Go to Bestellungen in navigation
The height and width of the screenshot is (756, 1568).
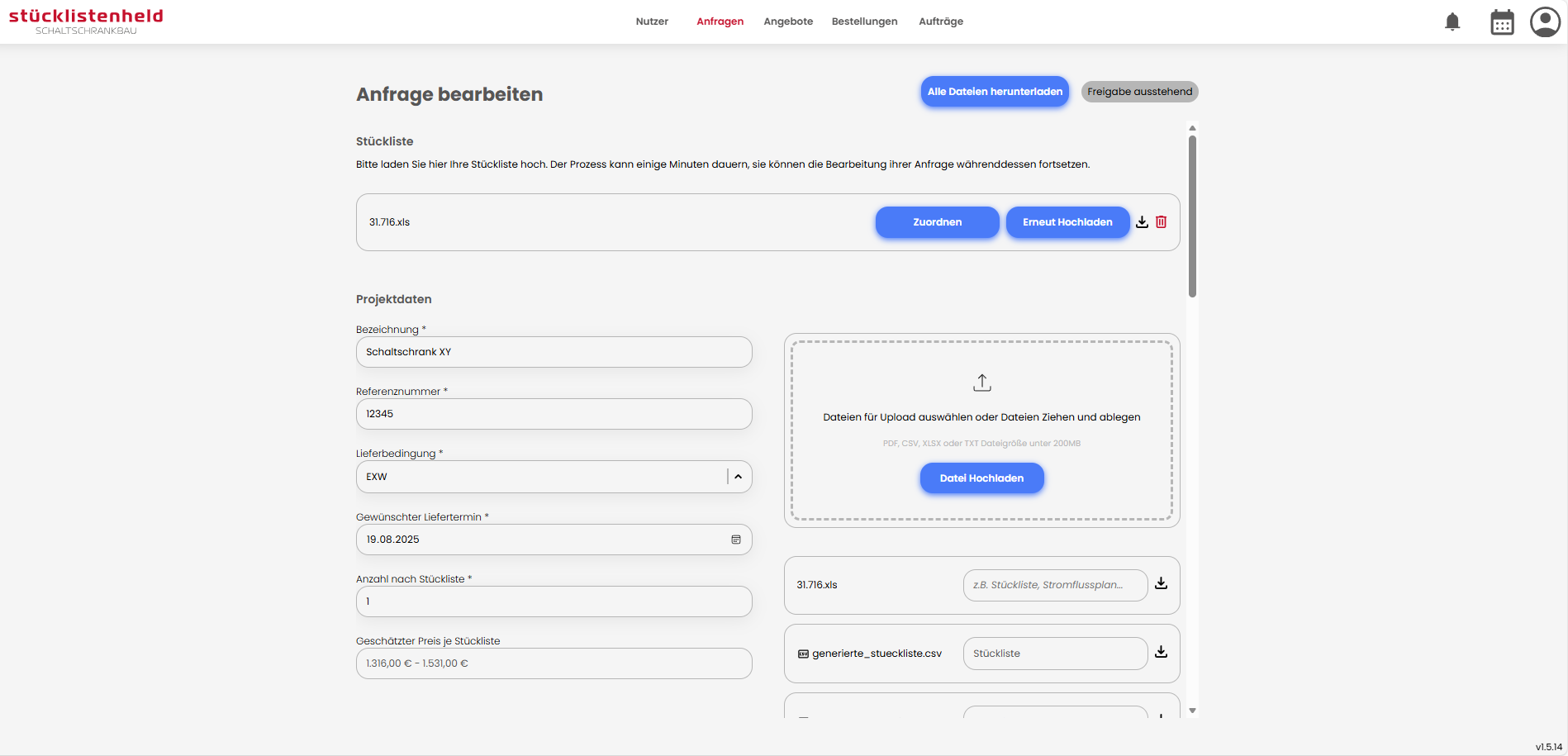tap(864, 21)
